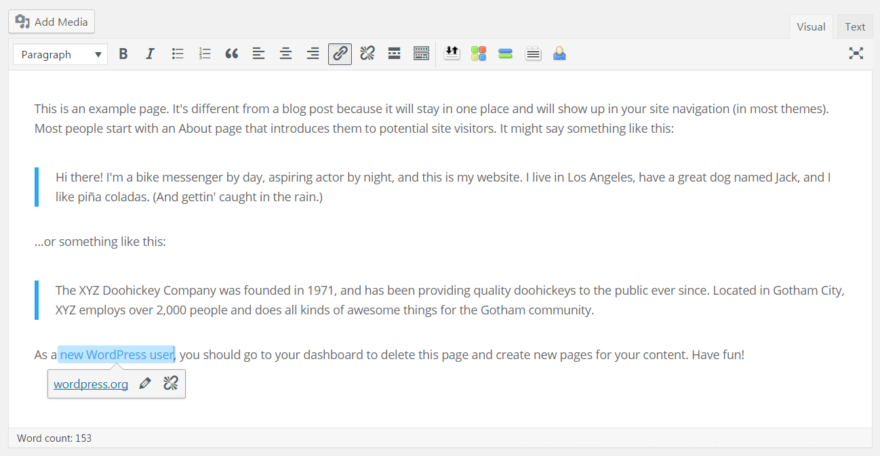Click the 'This is an example page' paragraph
Viewport: 880px width, 456px height.
point(431,118)
